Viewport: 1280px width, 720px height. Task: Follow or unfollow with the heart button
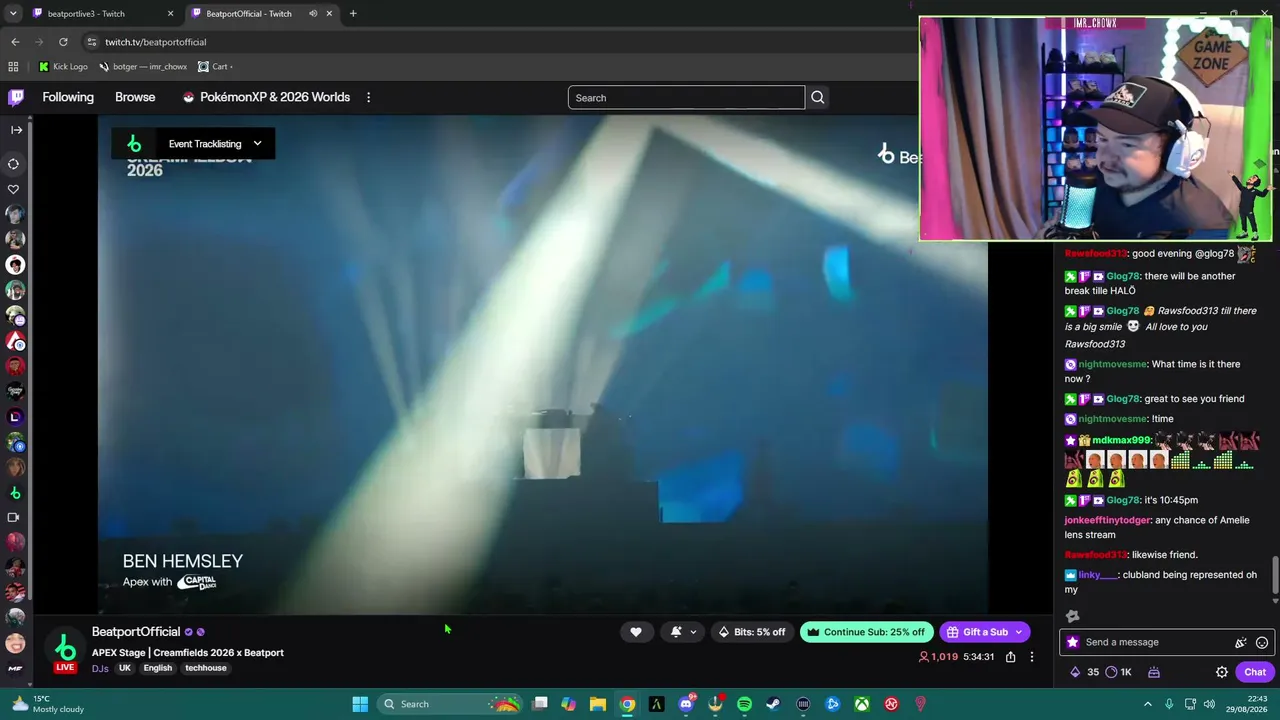click(636, 632)
